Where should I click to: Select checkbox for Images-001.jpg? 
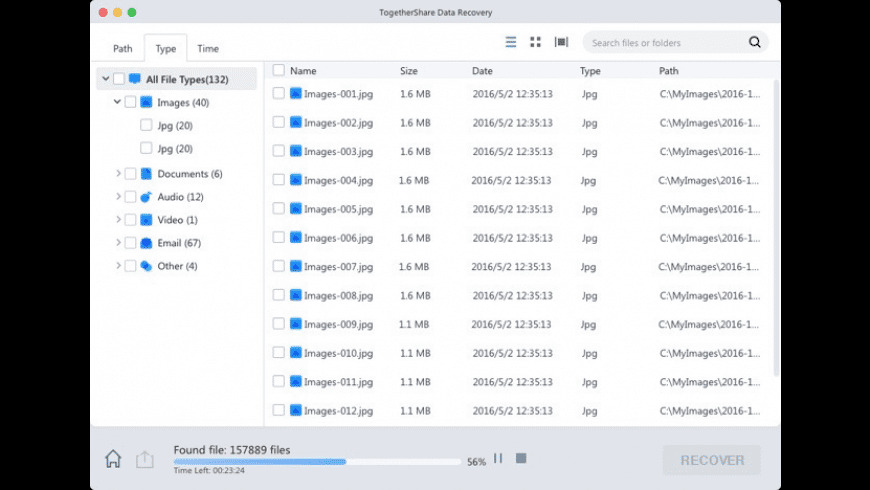(x=279, y=93)
